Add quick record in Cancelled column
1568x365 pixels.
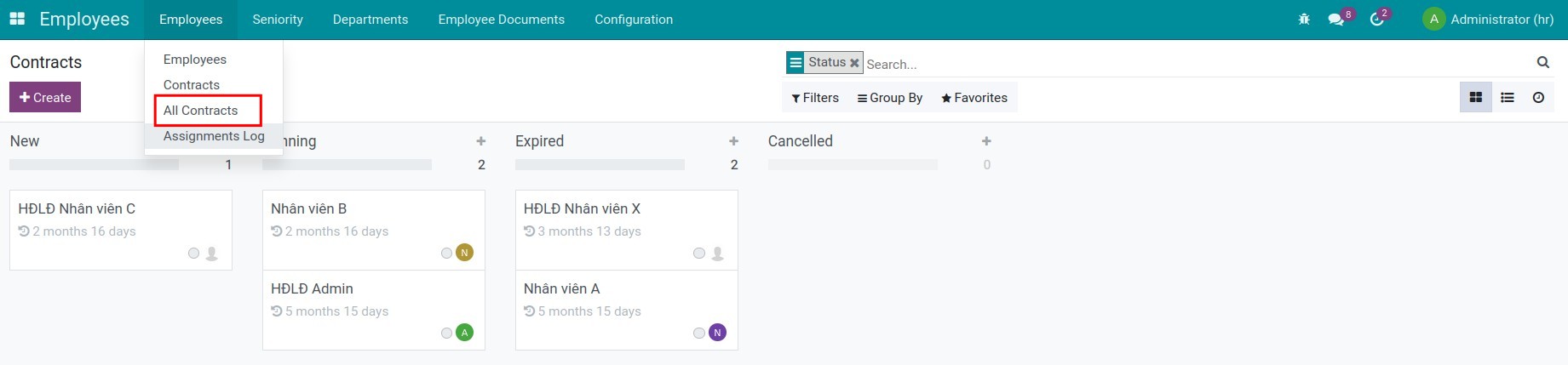pyautogui.click(x=986, y=141)
